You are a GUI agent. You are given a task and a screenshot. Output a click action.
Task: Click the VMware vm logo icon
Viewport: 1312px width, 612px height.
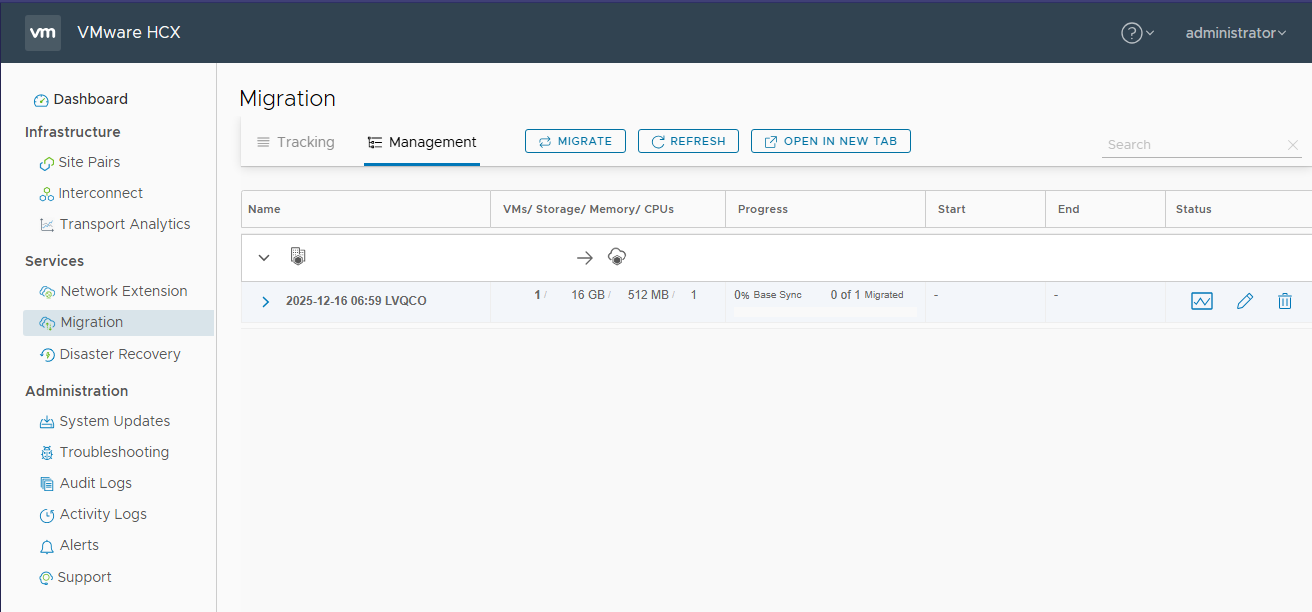point(43,32)
